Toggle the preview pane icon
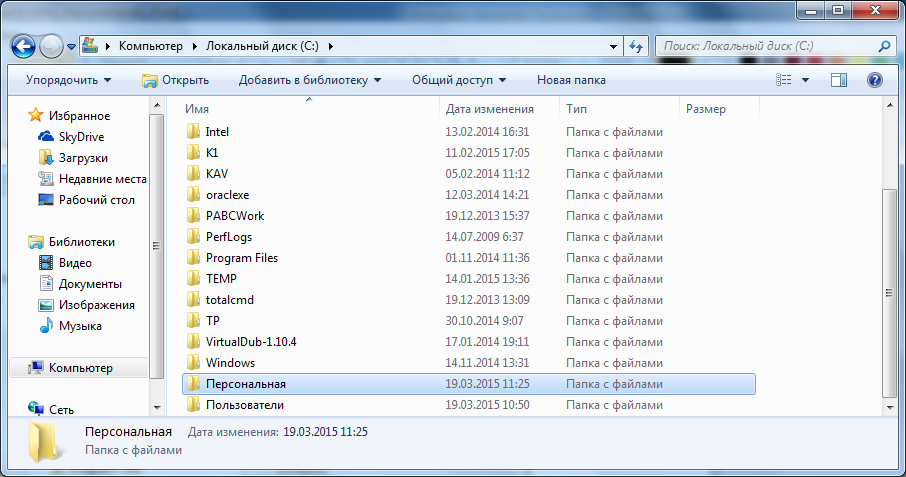This screenshot has height=477, width=906. point(839,80)
